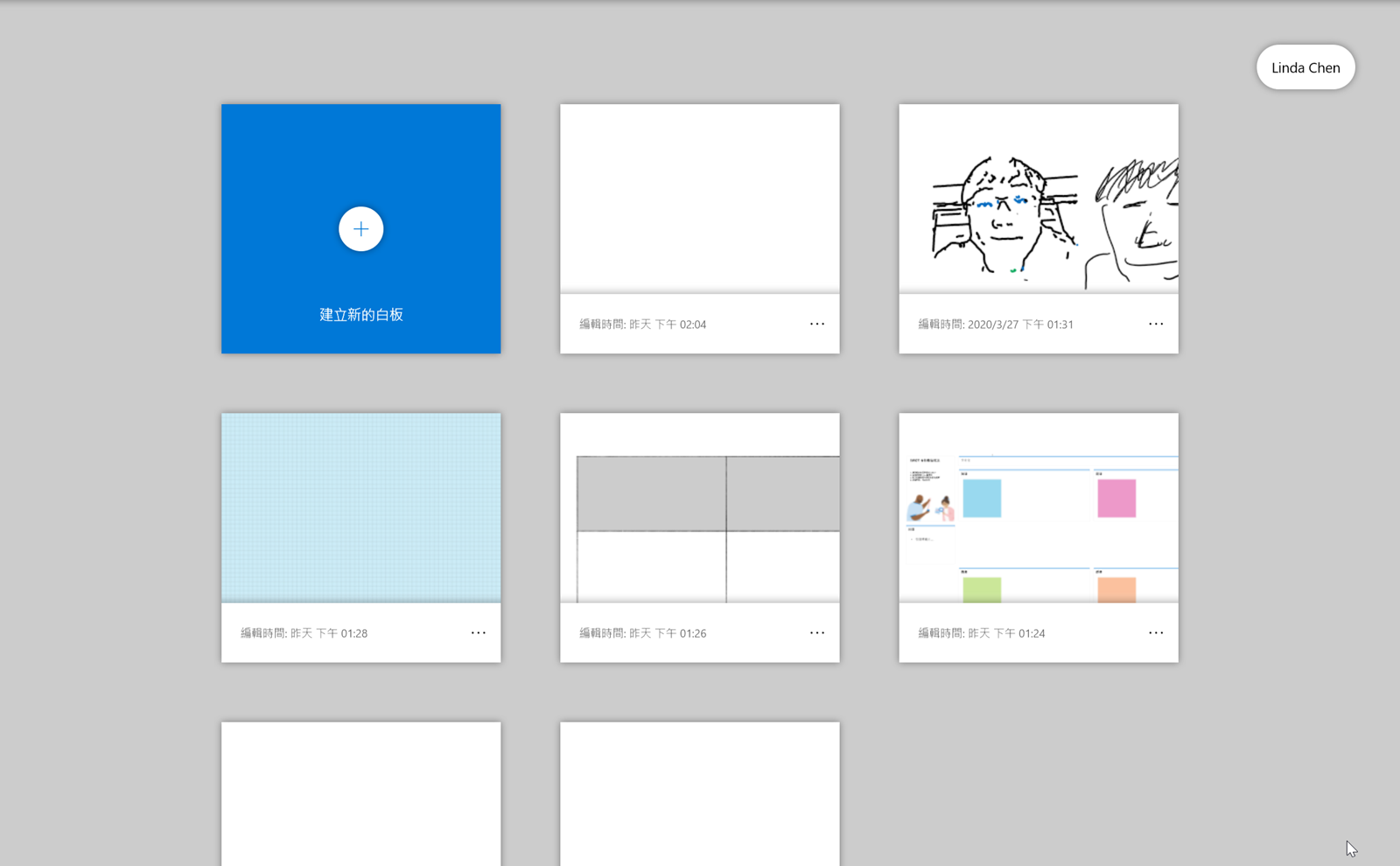Show the ellipsis menu for 下午 01:28 board
The image size is (1400, 866).
click(478, 632)
